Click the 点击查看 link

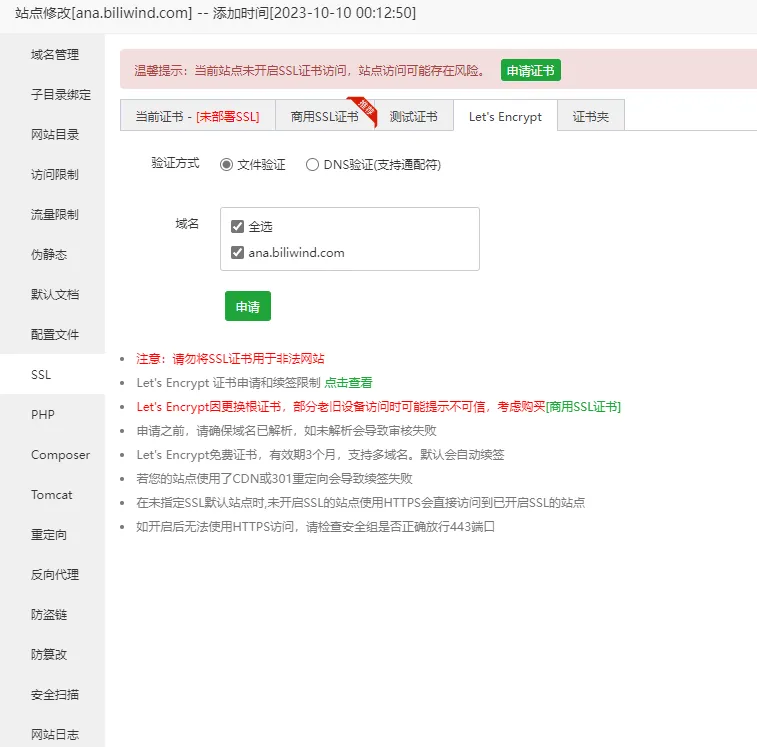(x=349, y=383)
